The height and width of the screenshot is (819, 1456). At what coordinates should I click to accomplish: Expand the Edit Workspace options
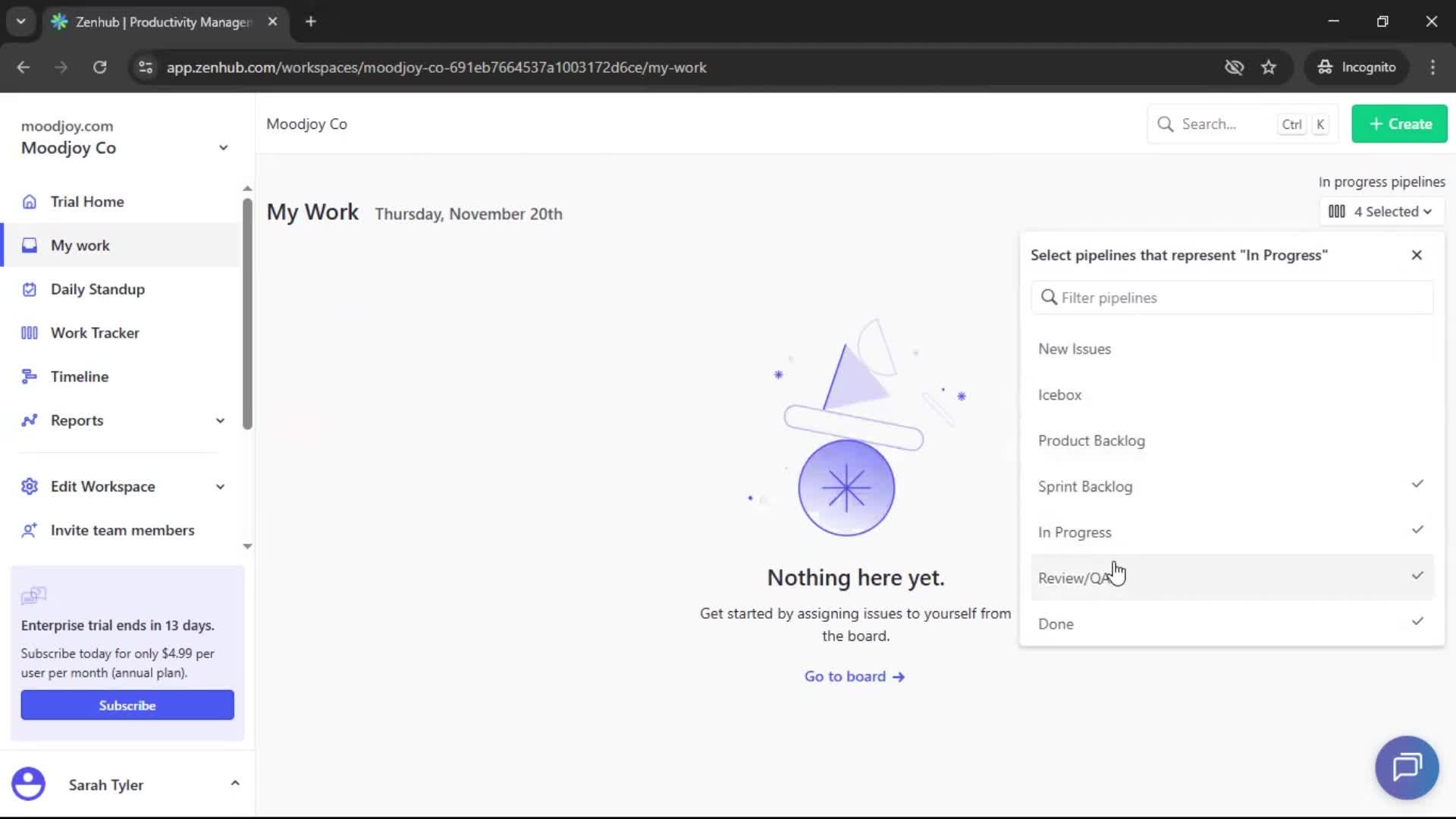219,486
